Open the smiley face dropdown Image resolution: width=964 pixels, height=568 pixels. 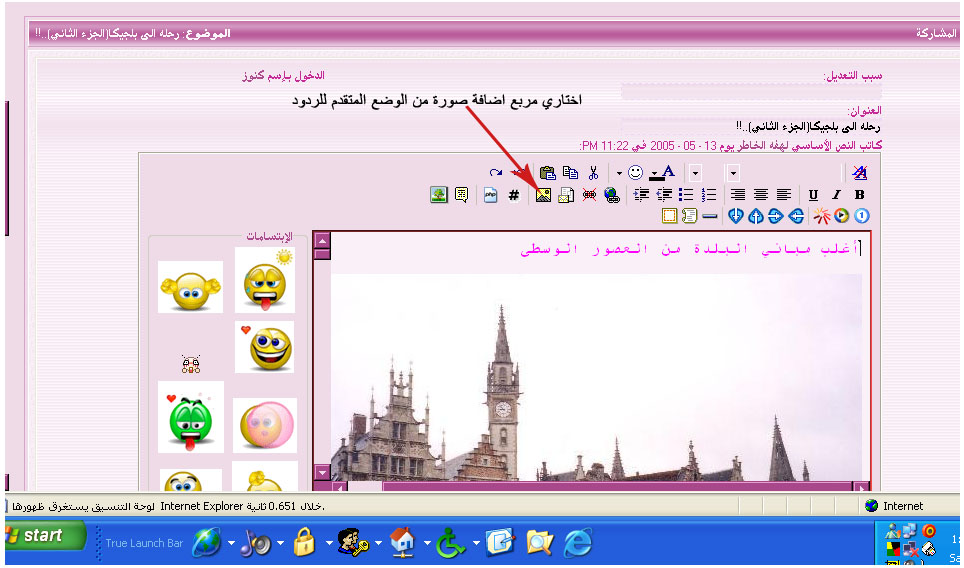(619, 173)
